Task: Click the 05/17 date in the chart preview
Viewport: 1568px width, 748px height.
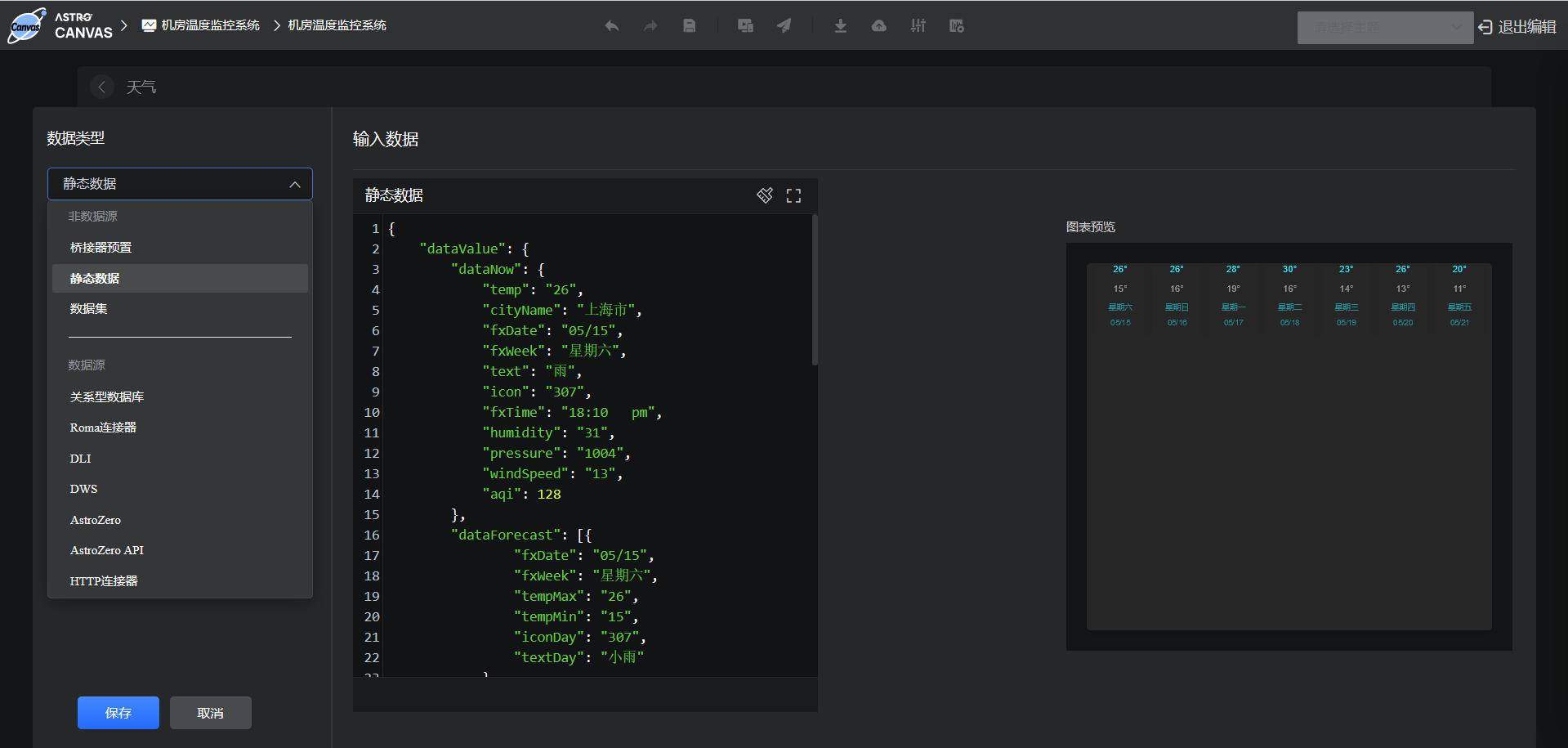Action: pyautogui.click(x=1233, y=323)
